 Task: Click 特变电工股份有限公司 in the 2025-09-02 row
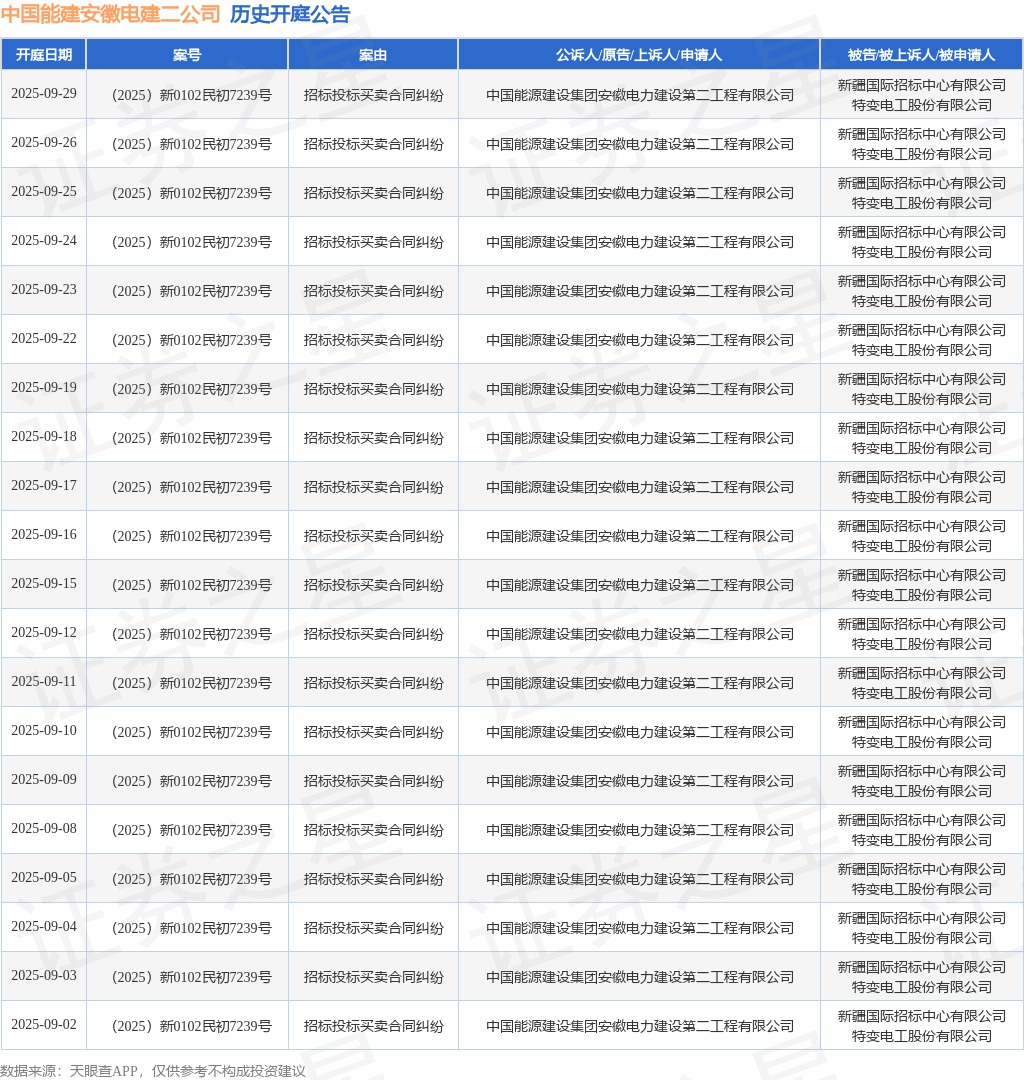pos(921,1035)
